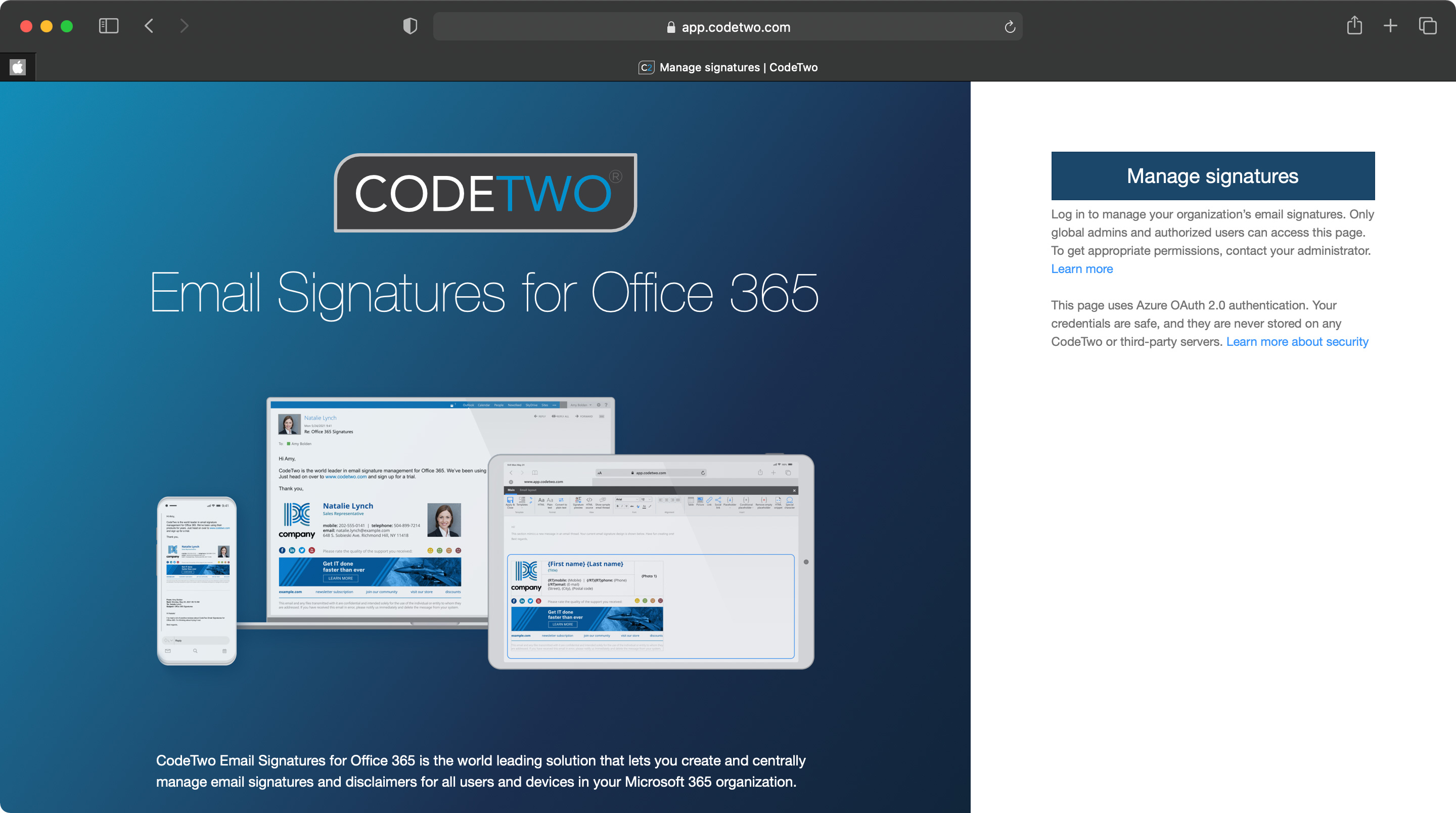
Task: Show tab overview icon
Action: (x=1428, y=26)
